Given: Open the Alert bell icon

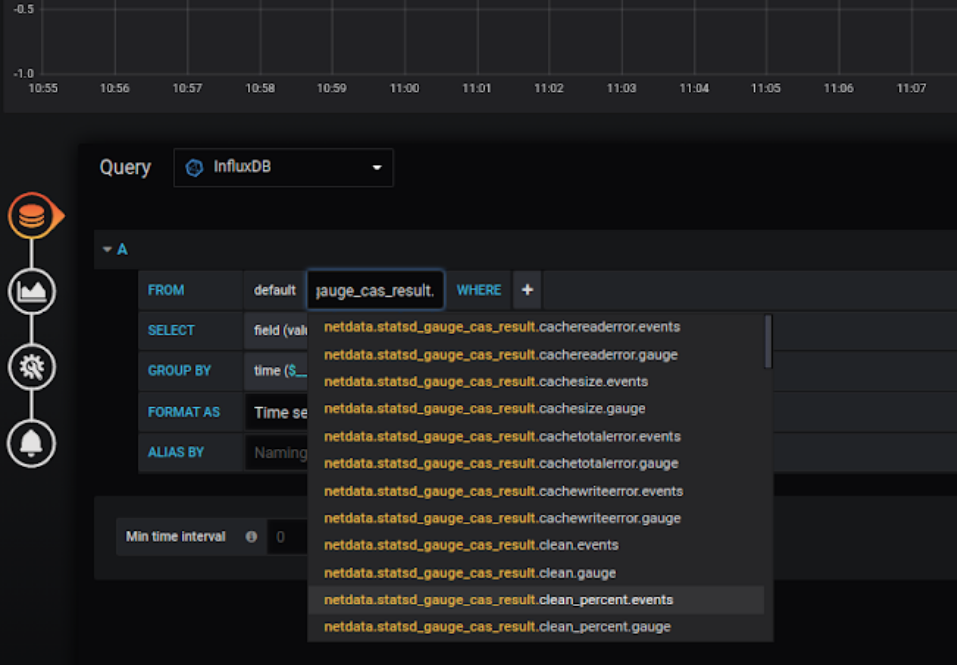Looking at the screenshot, I should pos(31,443).
